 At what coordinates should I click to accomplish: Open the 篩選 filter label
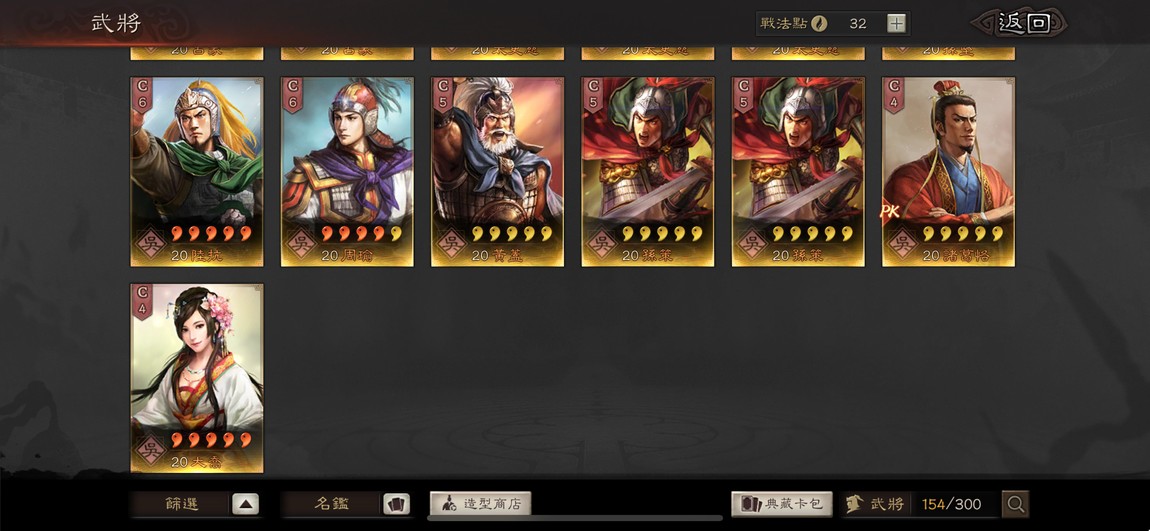[x=182, y=504]
